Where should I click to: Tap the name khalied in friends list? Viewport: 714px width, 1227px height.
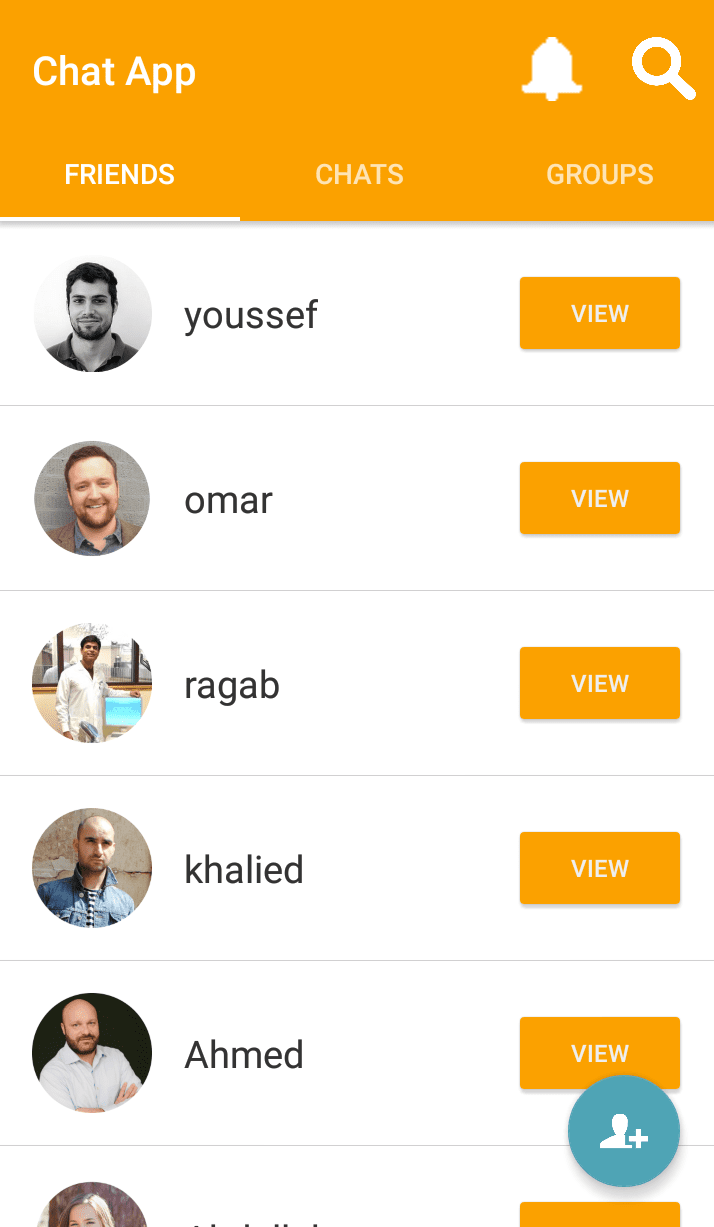coord(244,870)
